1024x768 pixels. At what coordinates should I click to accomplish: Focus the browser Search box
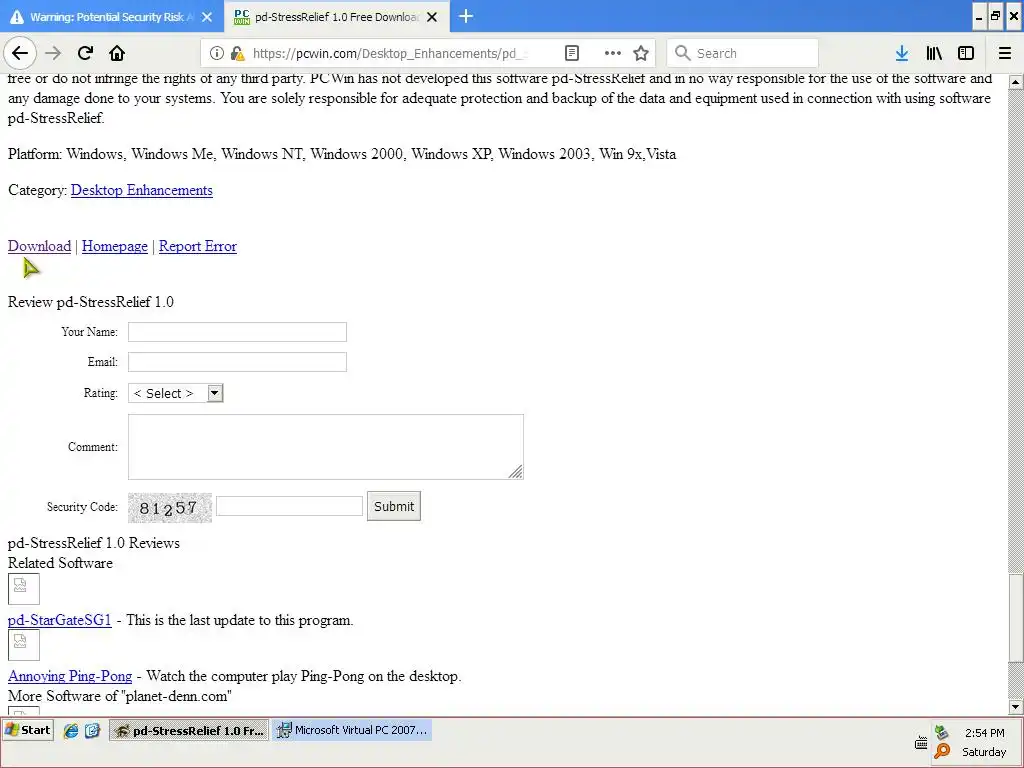point(743,53)
